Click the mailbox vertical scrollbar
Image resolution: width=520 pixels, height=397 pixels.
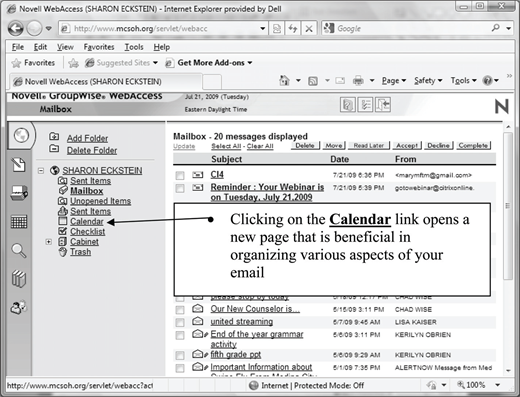coord(508,206)
